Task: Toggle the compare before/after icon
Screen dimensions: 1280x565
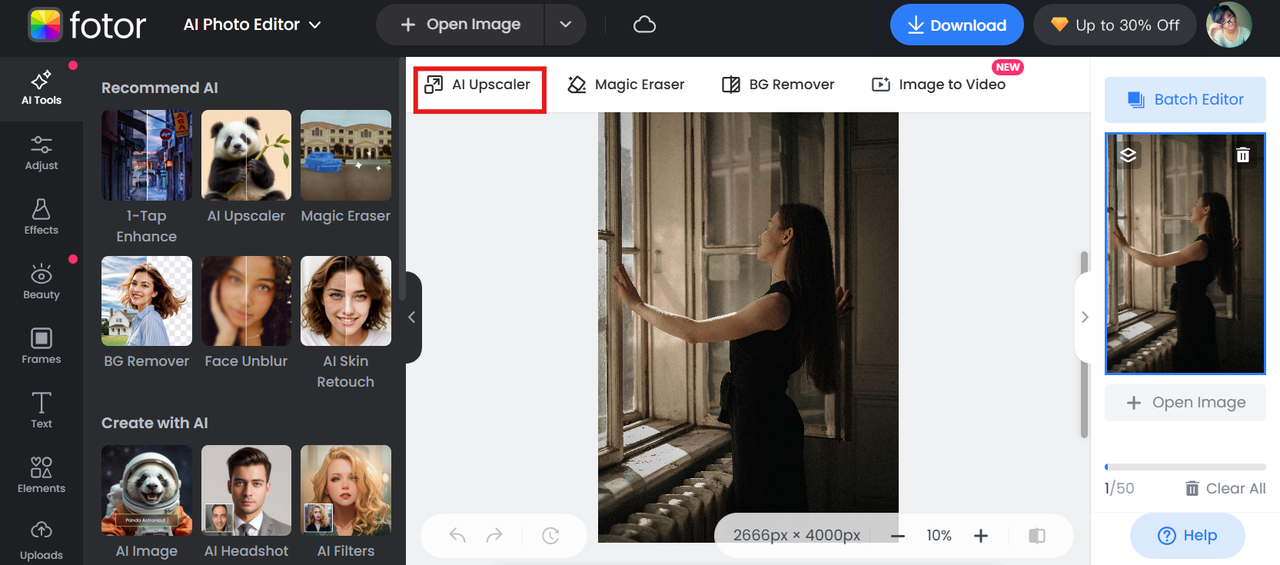Action: (1037, 536)
